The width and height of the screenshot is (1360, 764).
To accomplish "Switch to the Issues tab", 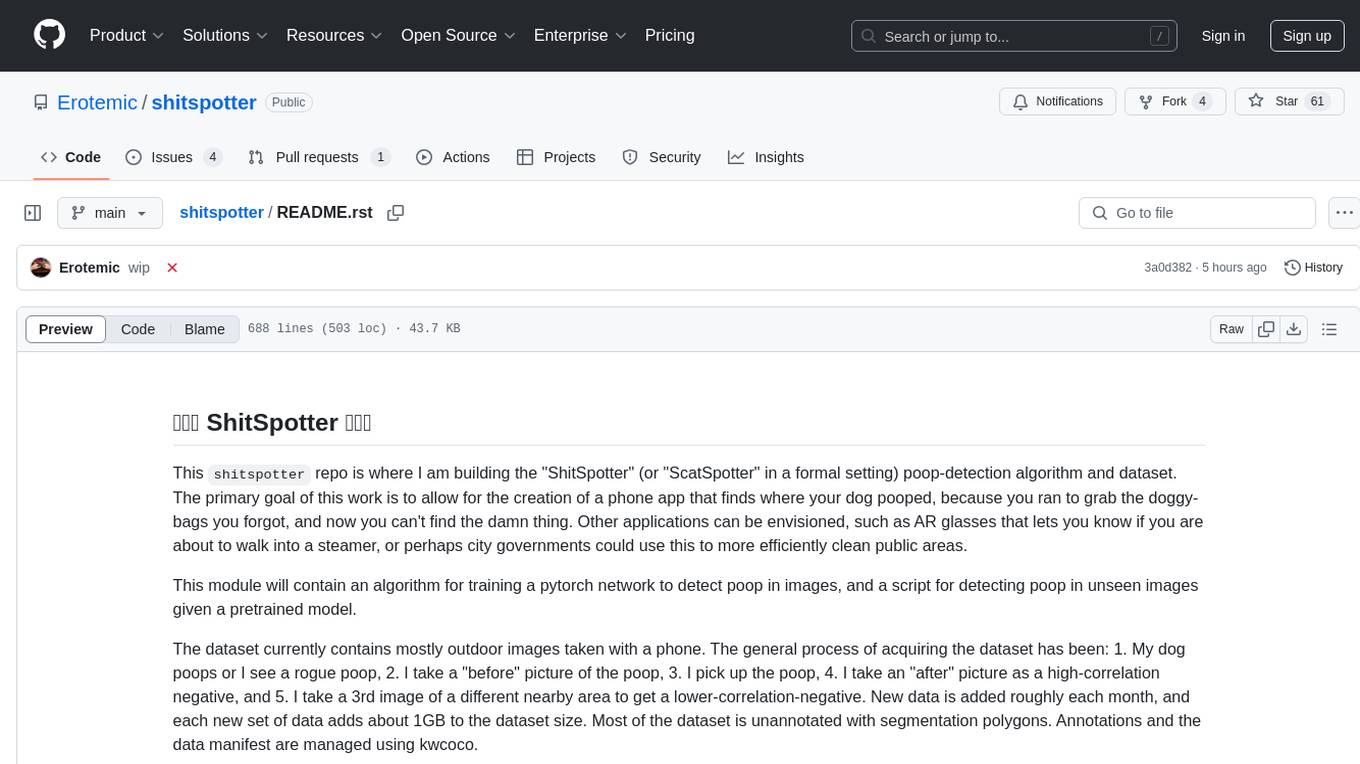I will click(x=173, y=157).
